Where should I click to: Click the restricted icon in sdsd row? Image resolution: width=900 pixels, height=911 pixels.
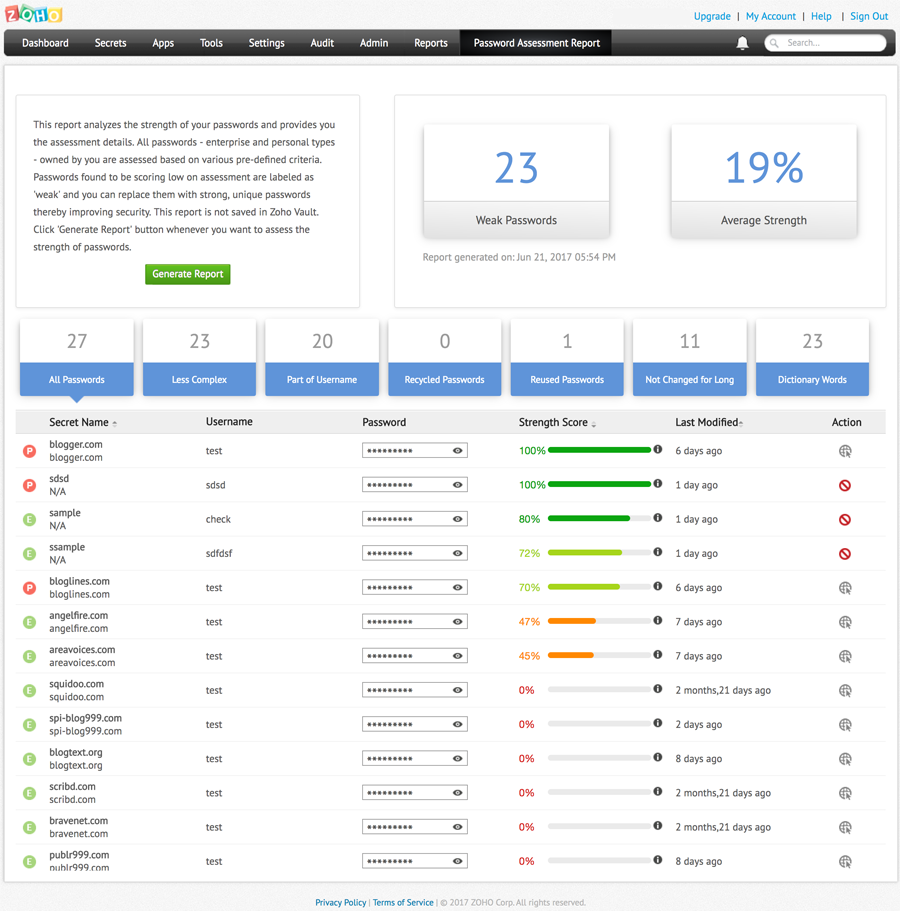[845, 485]
